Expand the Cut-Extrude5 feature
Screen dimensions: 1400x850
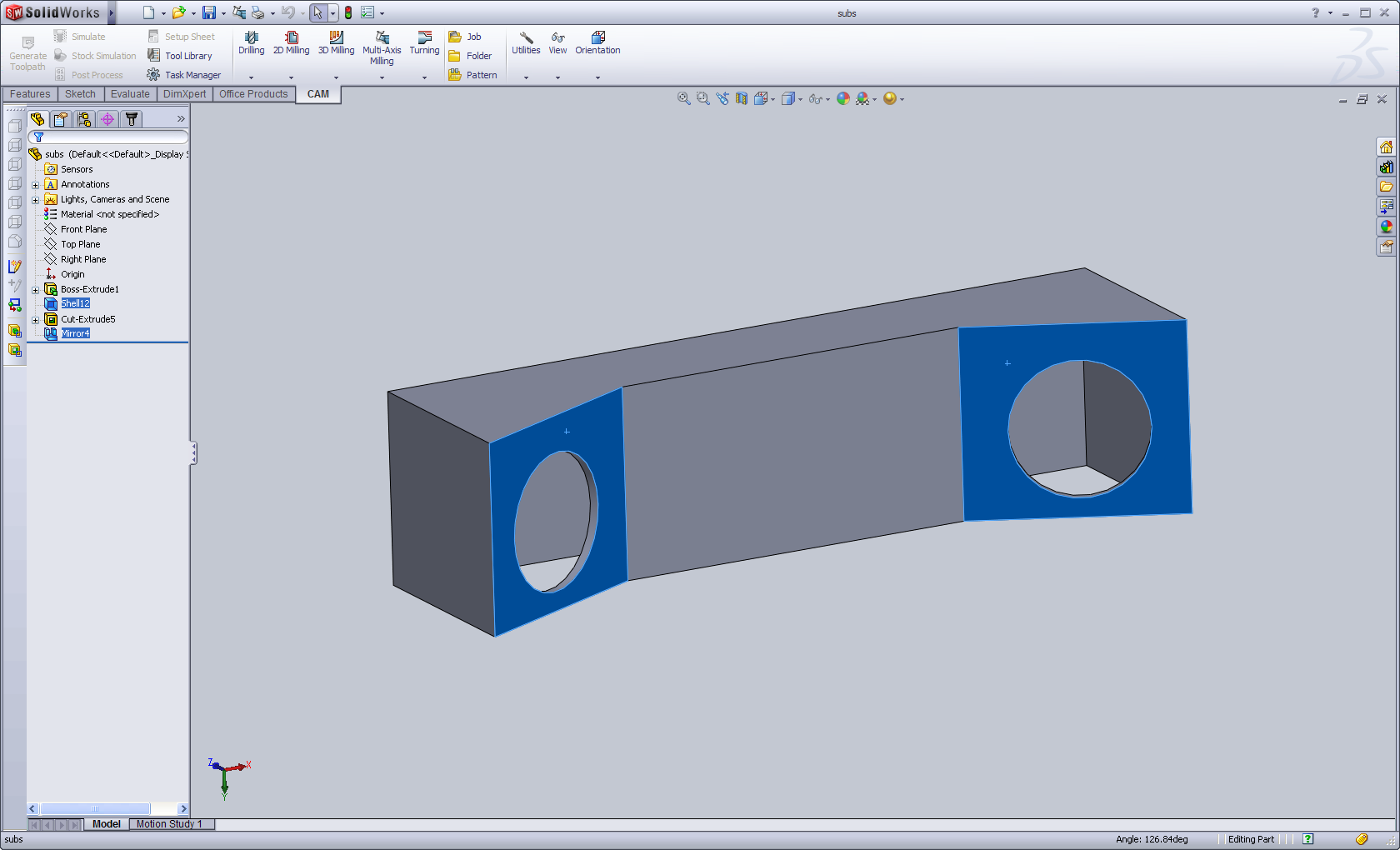coord(36,320)
